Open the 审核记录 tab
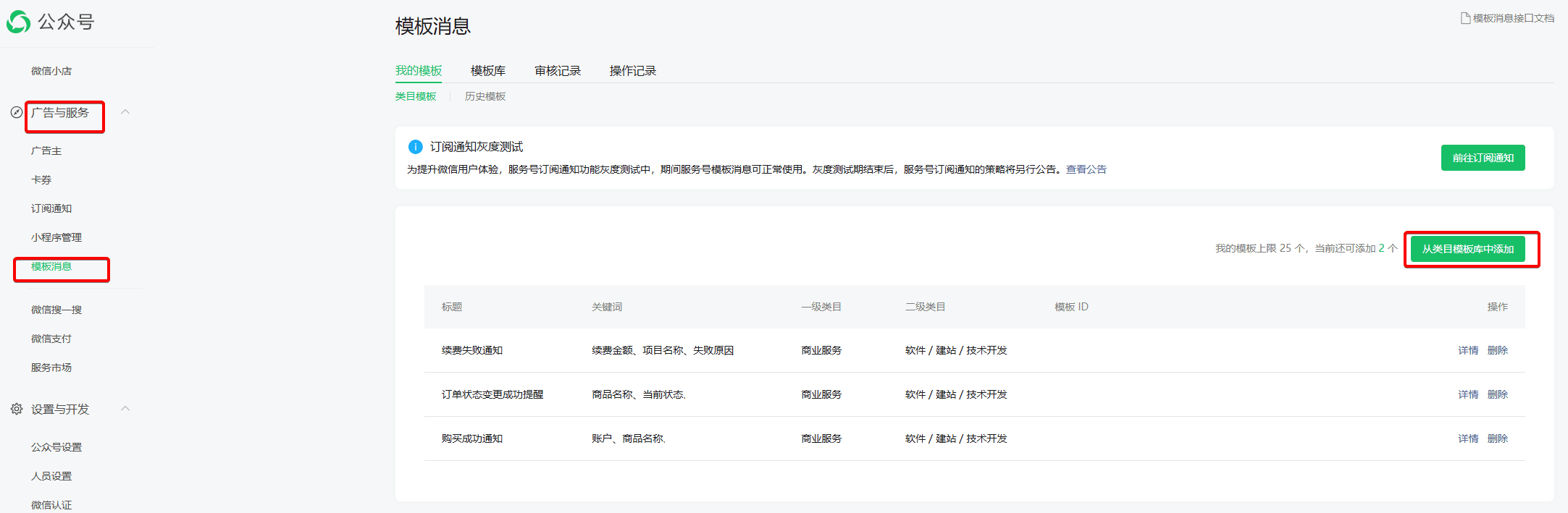The width and height of the screenshot is (1568, 513). 558,71
